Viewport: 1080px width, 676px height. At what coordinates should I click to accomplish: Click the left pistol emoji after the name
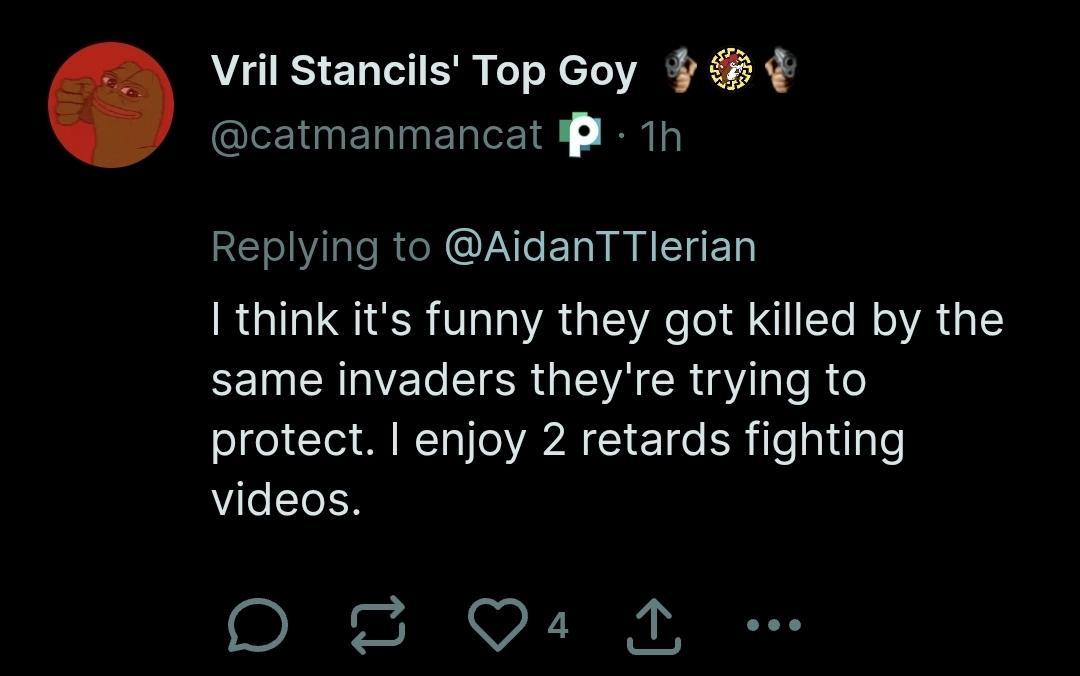point(680,71)
